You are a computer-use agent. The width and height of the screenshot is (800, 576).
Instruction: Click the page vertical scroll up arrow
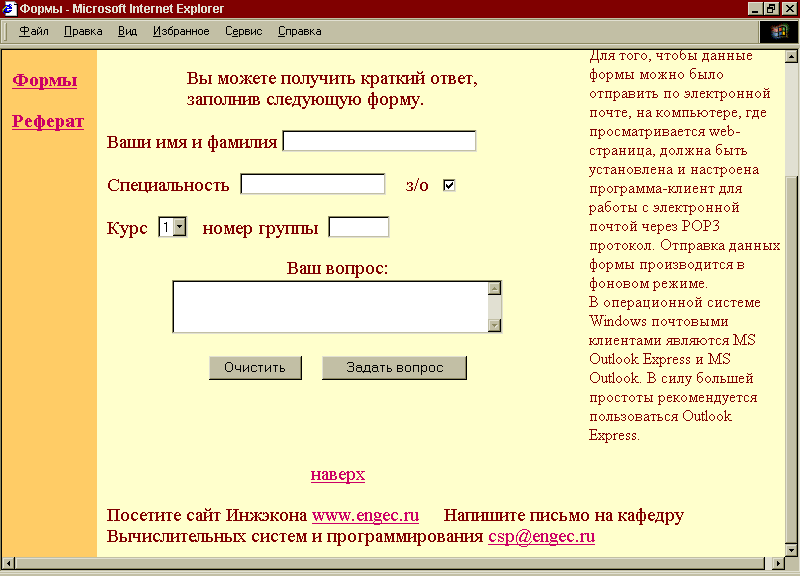tap(791, 56)
